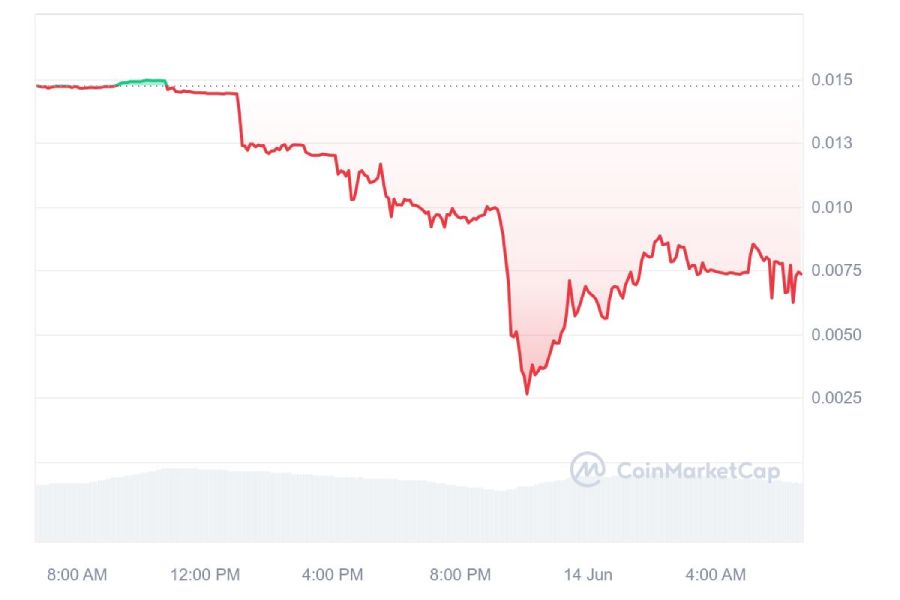Click the 0.0075 price axis label

[836, 270]
